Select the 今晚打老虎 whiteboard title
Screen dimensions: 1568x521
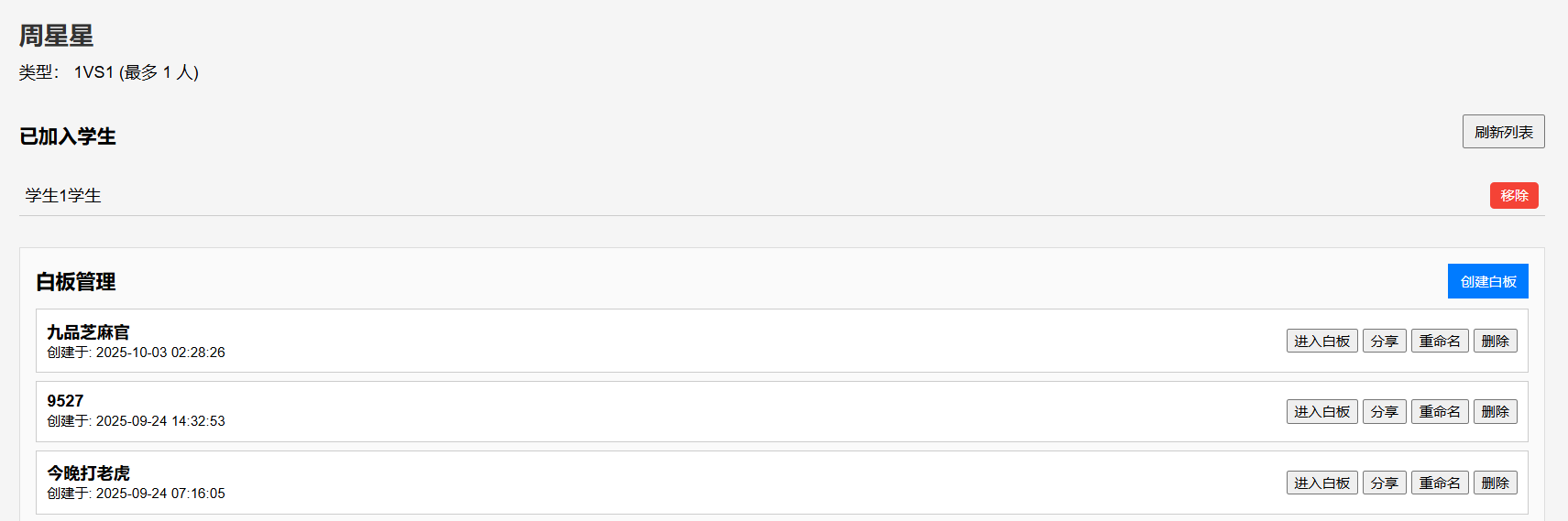(x=88, y=473)
